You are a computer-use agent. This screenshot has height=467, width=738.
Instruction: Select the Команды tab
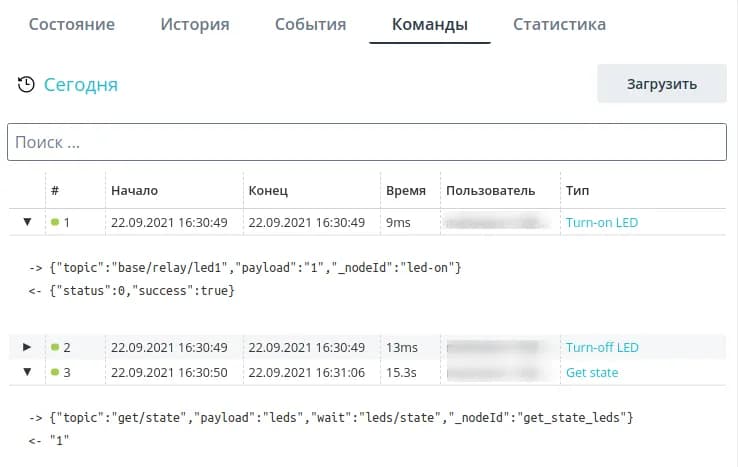pyautogui.click(x=429, y=24)
